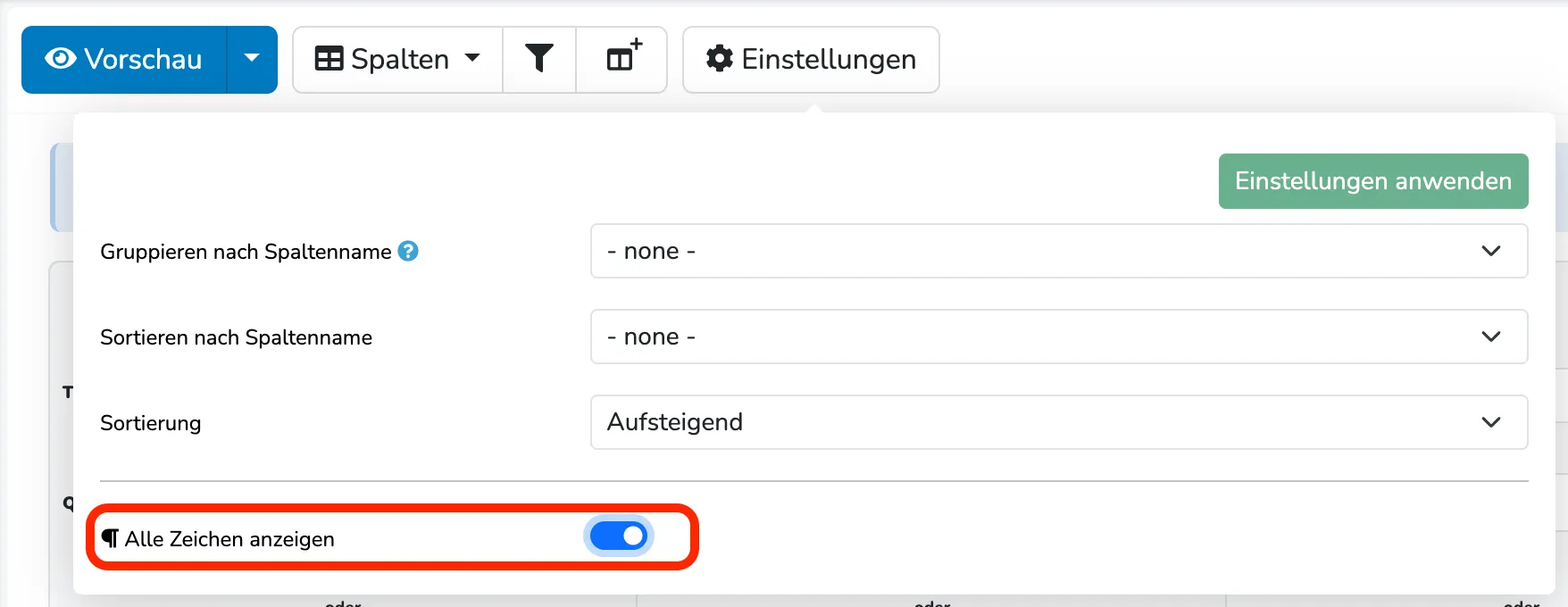Viewport: 1568px width, 607px height.
Task: Expand the Spalten dropdown caret
Action: coord(473,58)
